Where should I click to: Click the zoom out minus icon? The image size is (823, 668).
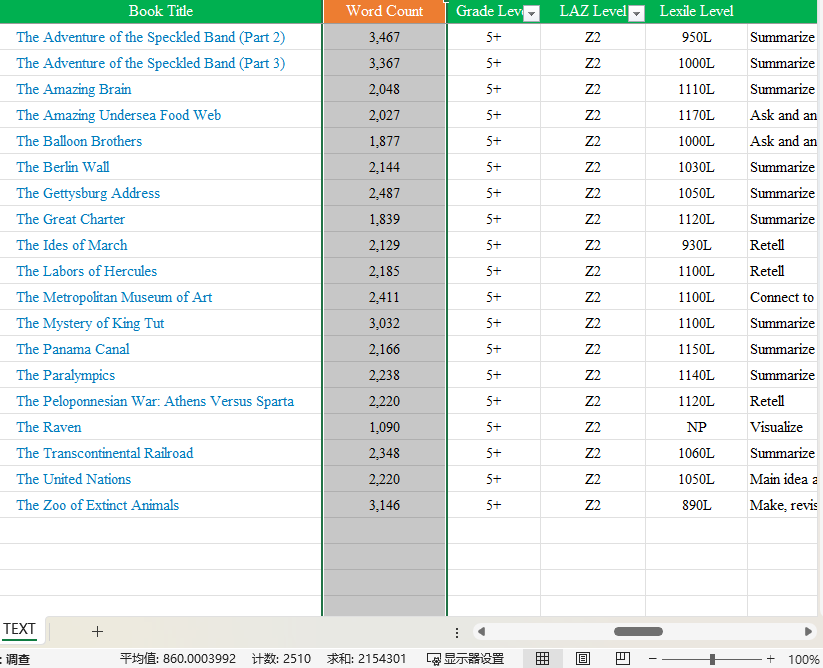pyautogui.click(x=653, y=659)
